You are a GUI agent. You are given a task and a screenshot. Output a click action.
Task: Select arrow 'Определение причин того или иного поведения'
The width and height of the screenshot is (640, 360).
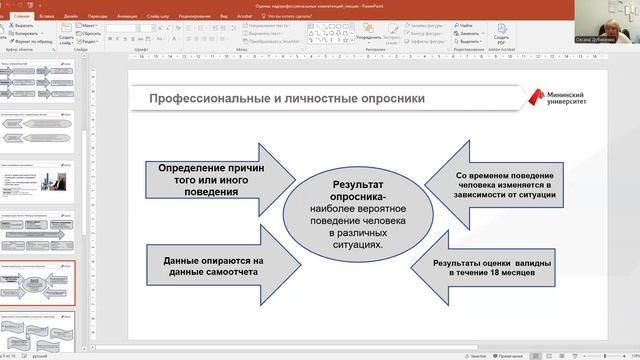220,180
